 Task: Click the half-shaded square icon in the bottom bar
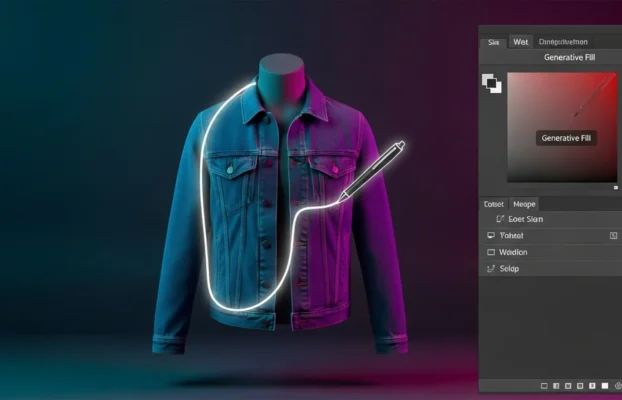(556, 386)
